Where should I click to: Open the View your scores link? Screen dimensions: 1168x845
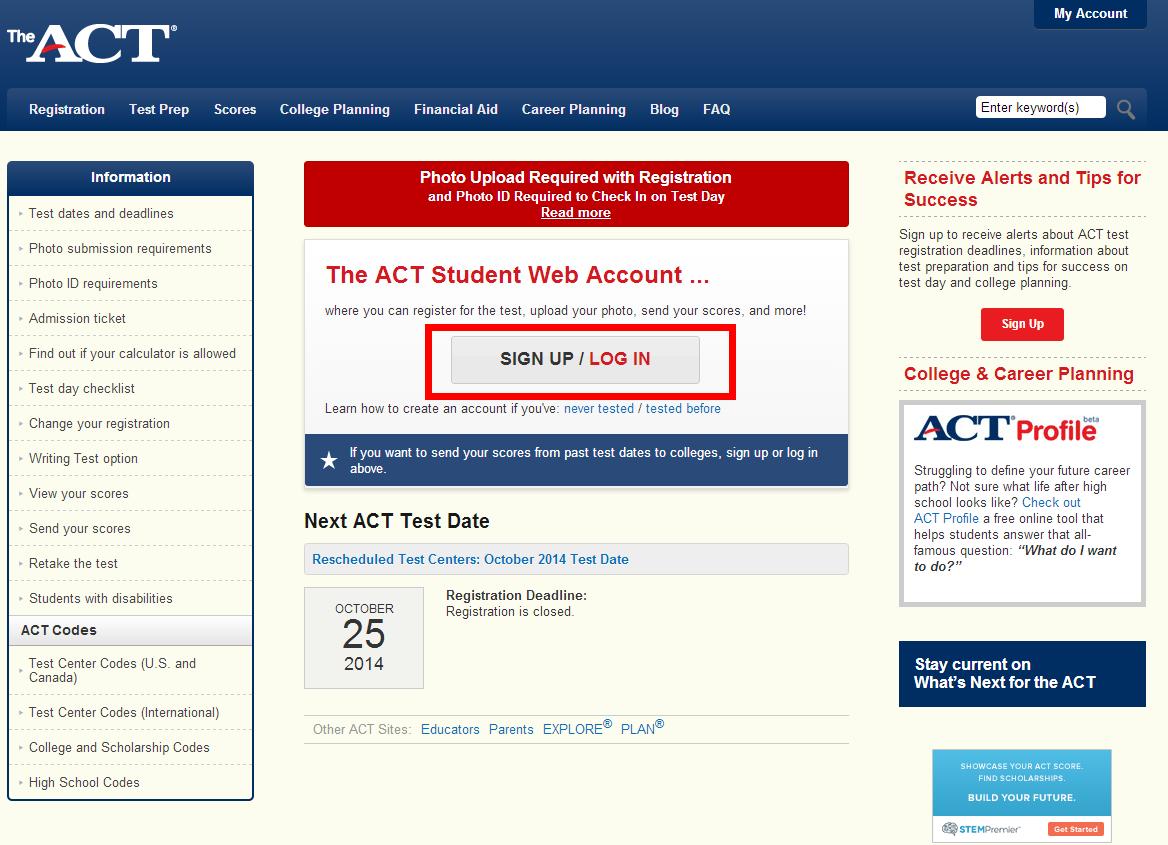pyautogui.click(x=79, y=494)
